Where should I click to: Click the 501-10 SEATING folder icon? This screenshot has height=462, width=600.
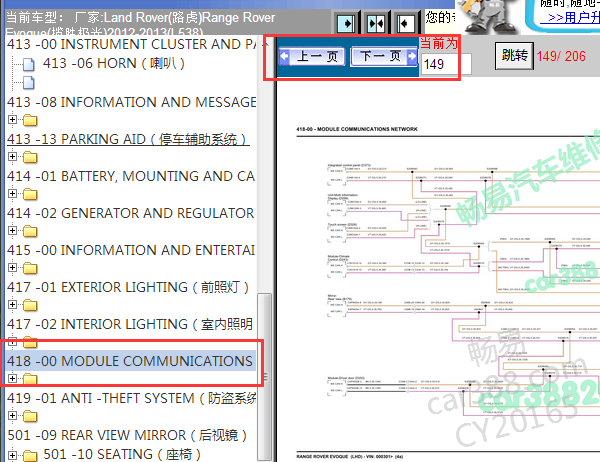(30, 455)
